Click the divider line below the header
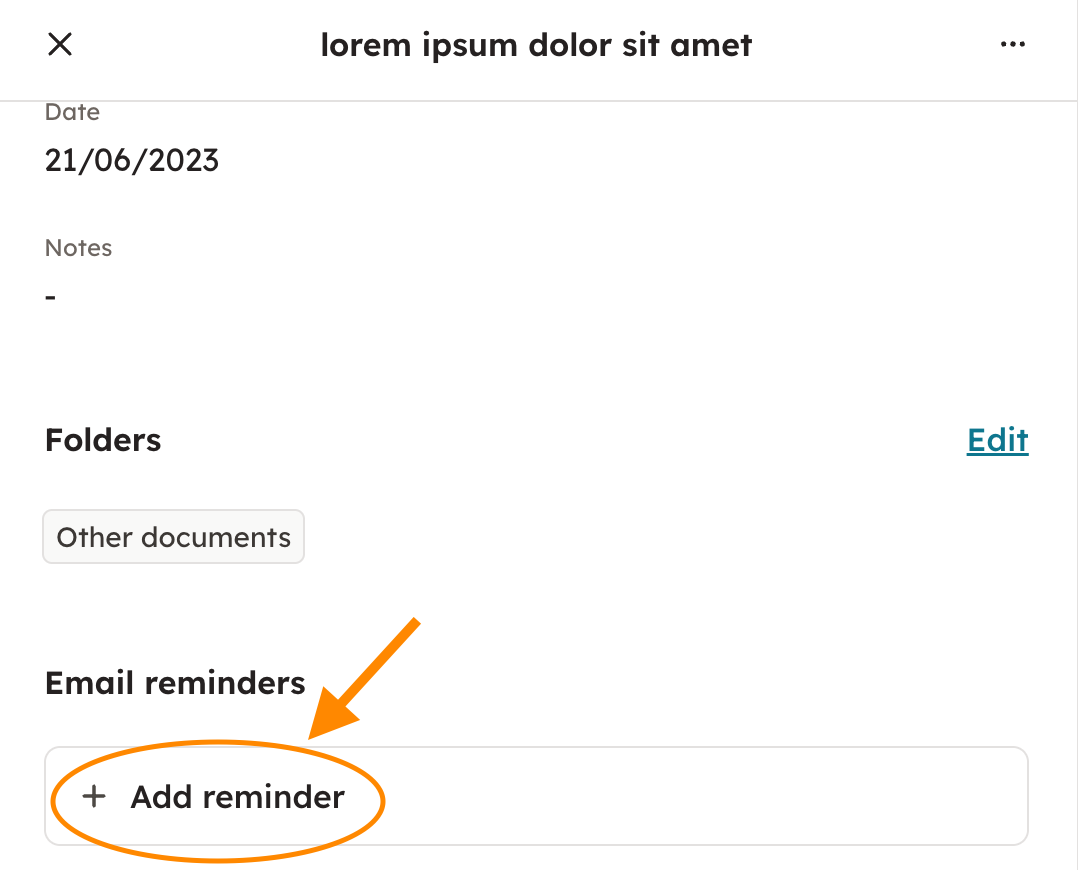 tap(539, 101)
